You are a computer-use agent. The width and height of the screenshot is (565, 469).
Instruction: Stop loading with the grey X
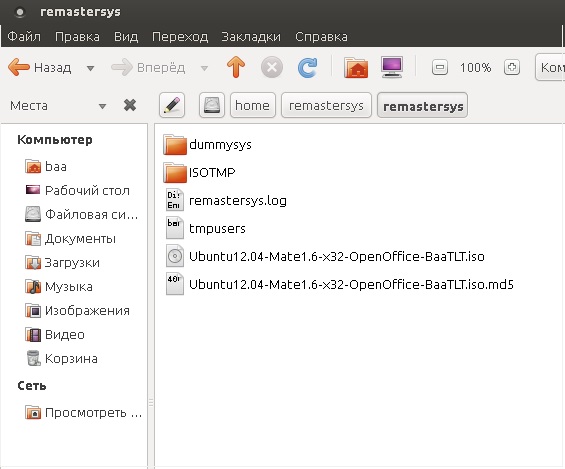coord(272,67)
